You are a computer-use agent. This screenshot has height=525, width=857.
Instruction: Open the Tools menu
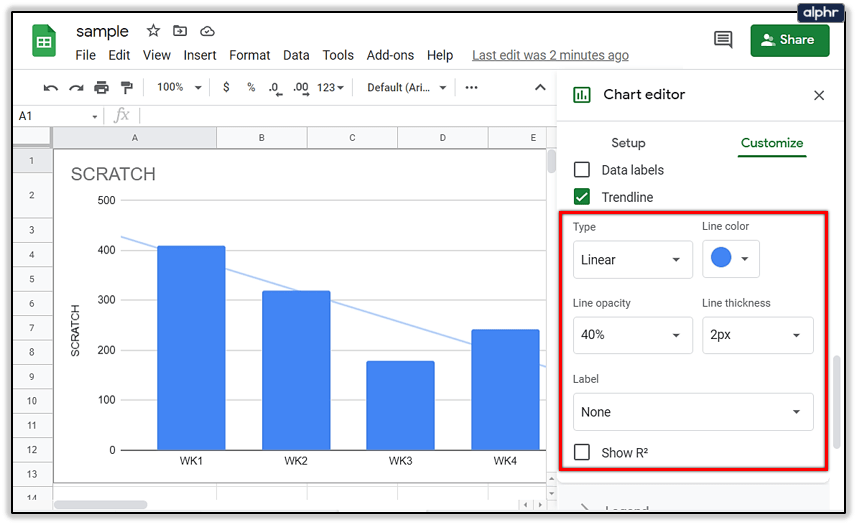[338, 55]
